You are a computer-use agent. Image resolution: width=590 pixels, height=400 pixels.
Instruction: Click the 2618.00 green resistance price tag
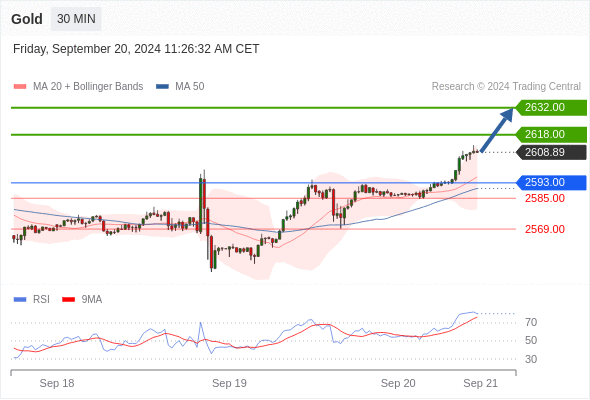pos(551,134)
